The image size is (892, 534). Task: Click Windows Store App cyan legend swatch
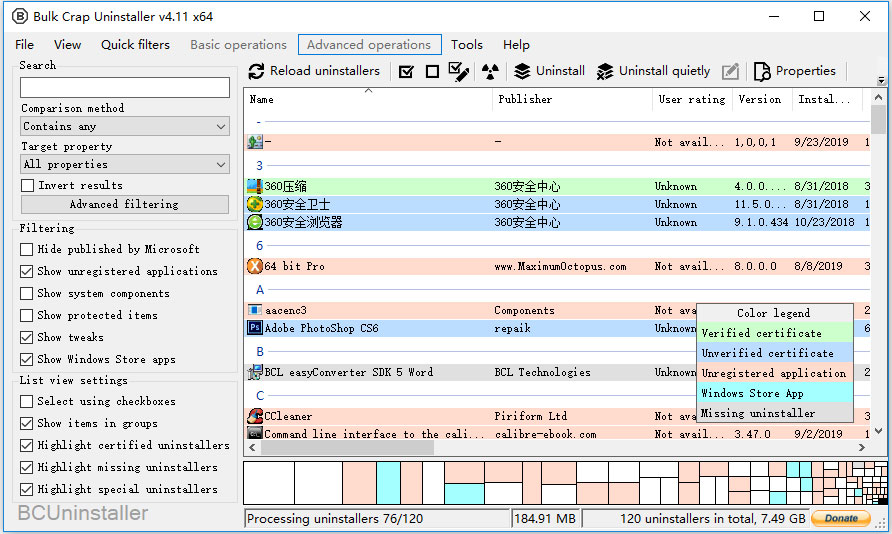pyautogui.click(x=774, y=393)
